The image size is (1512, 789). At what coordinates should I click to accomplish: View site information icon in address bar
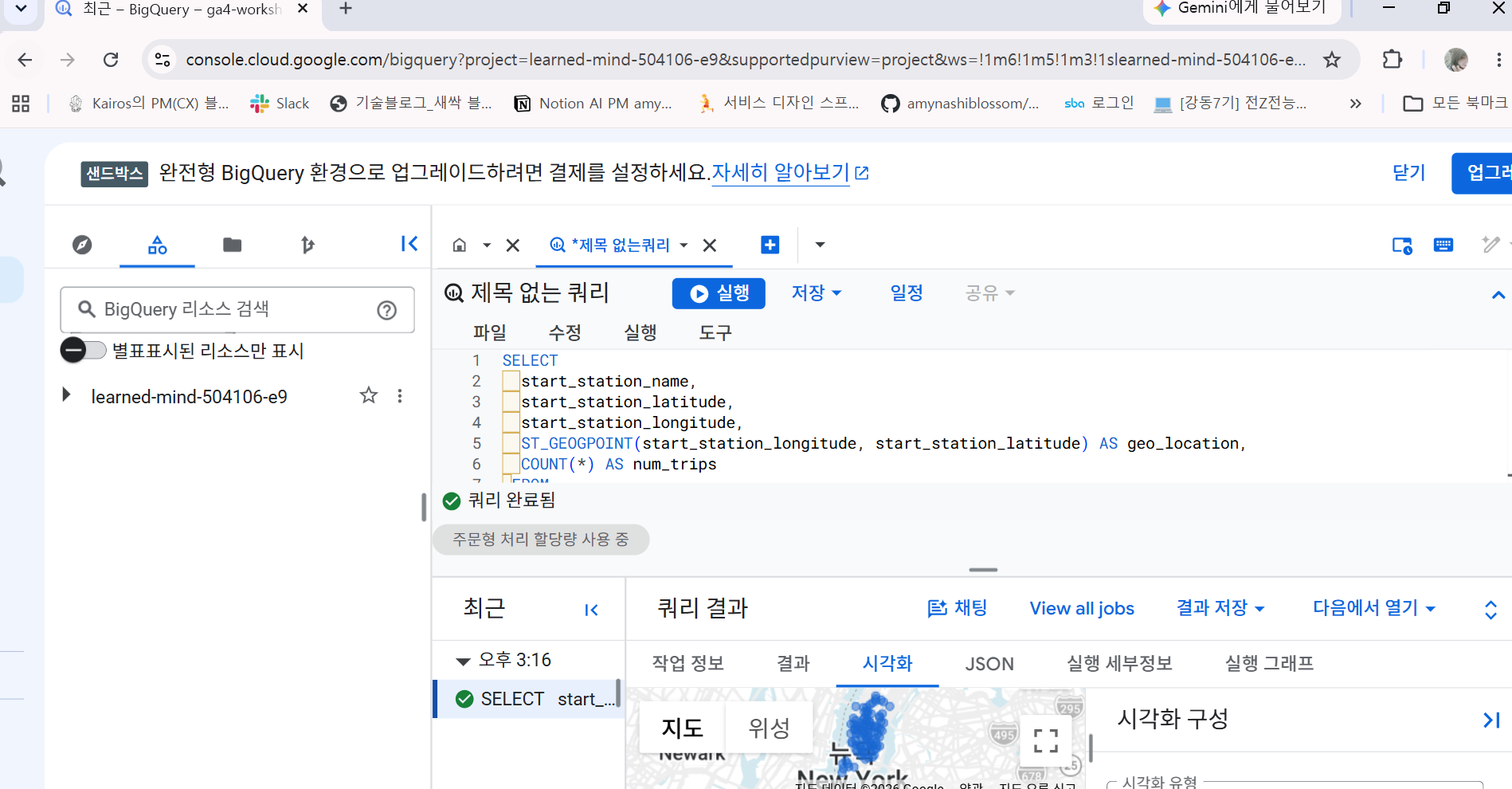pyautogui.click(x=163, y=60)
